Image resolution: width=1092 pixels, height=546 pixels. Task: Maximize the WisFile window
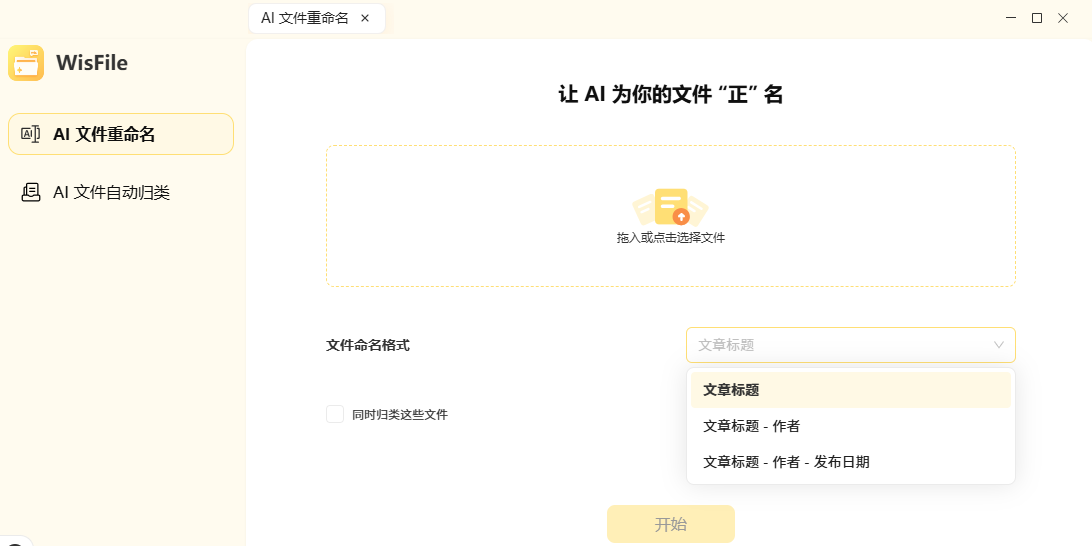coord(1037,18)
